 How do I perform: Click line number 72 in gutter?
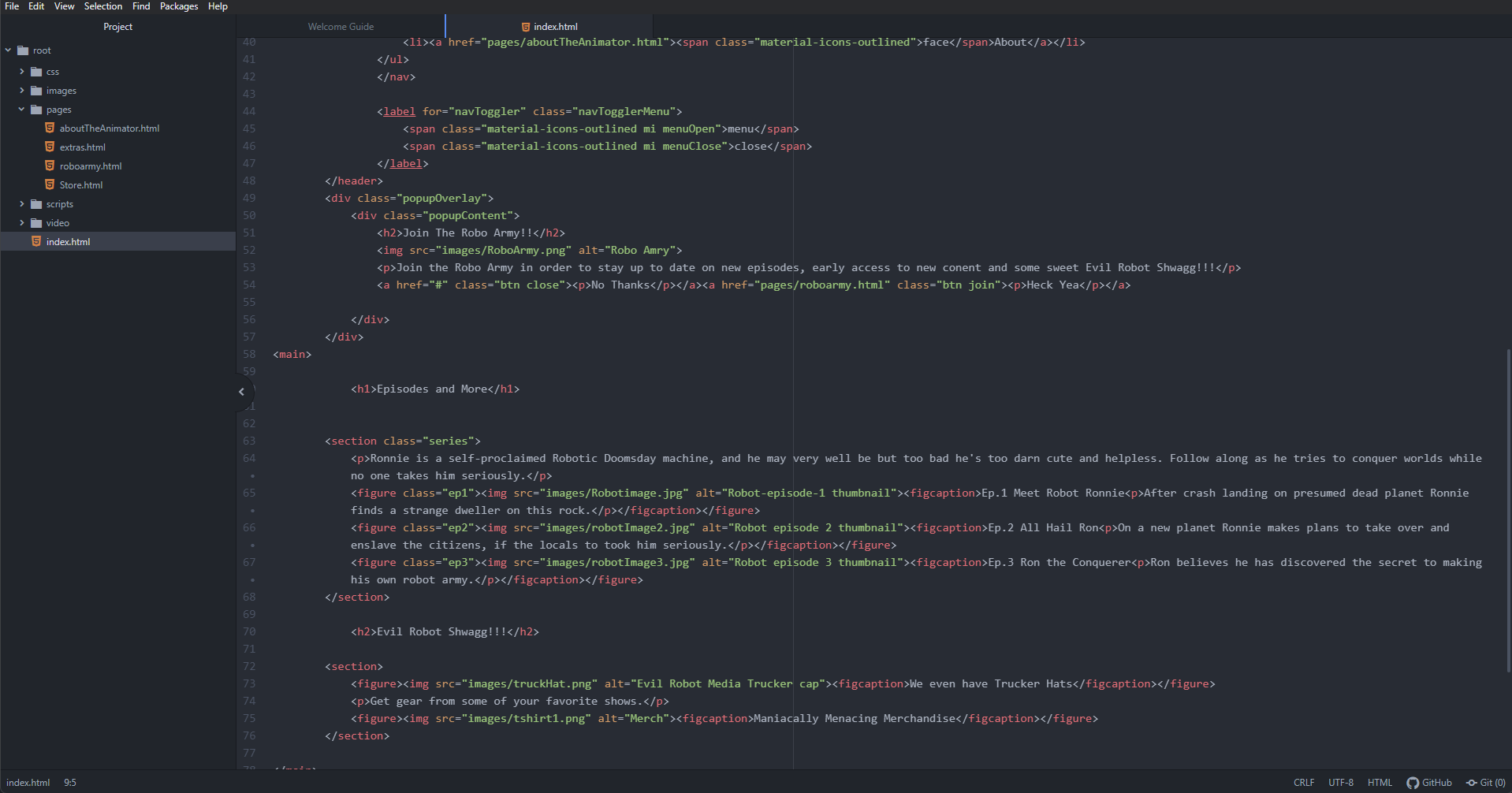[249, 666]
